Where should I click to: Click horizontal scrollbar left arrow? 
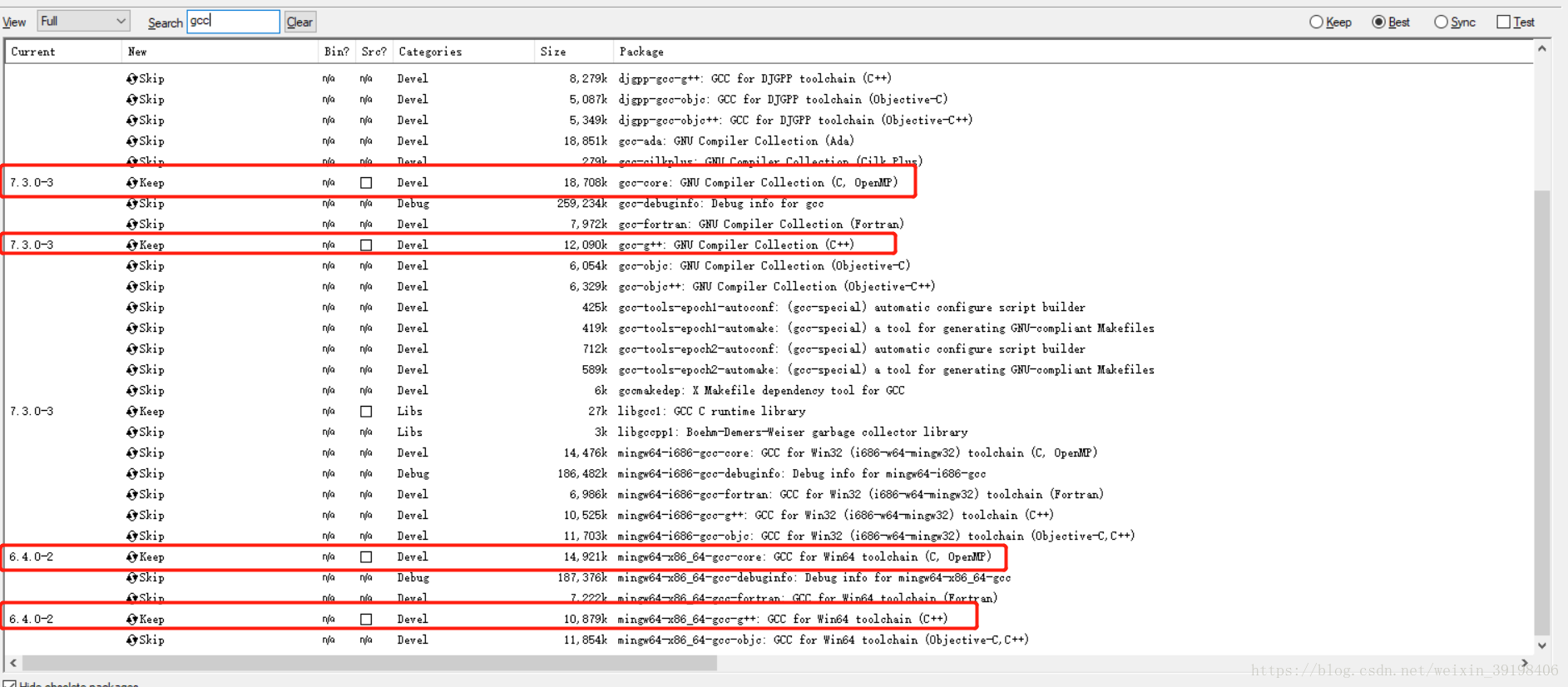[x=13, y=663]
